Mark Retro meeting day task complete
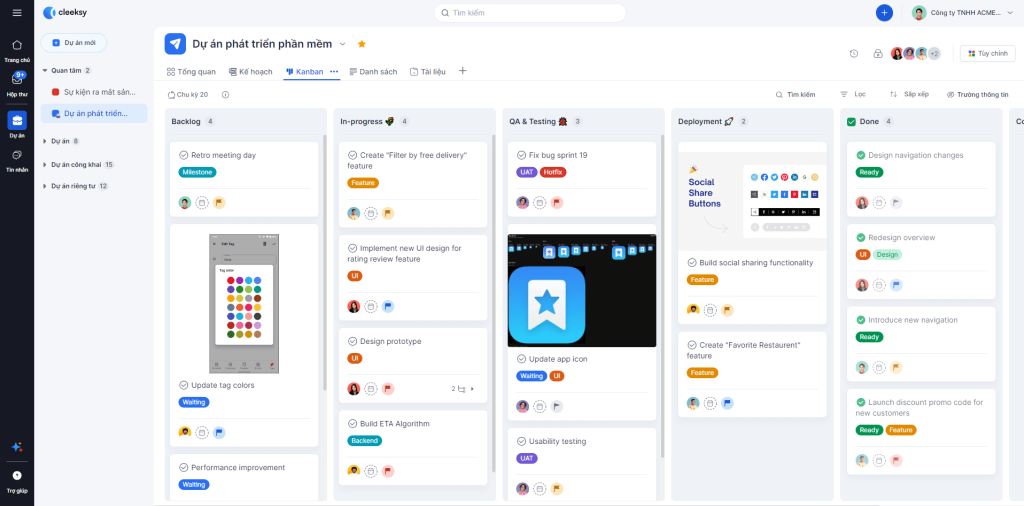Image resolution: width=1024 pixels, height=506 pixels. pyautogui.click(x=184, y=155)
